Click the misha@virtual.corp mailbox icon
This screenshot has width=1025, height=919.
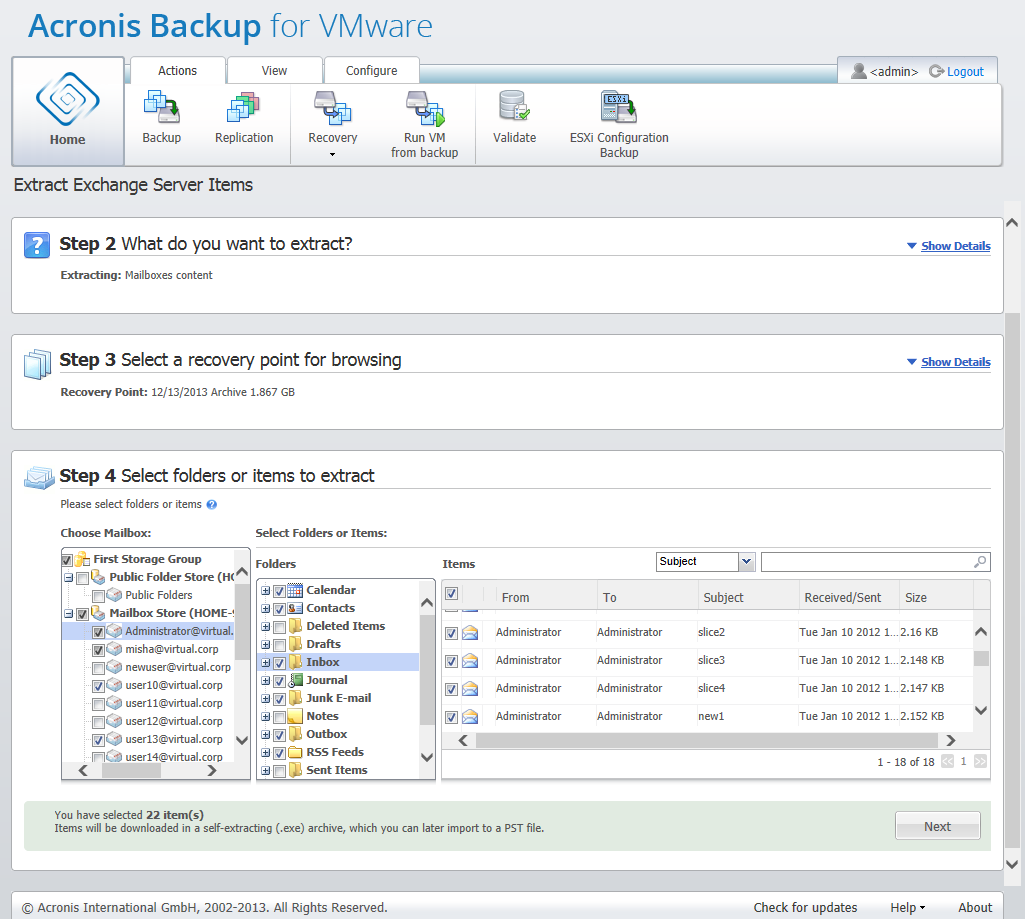114,649
